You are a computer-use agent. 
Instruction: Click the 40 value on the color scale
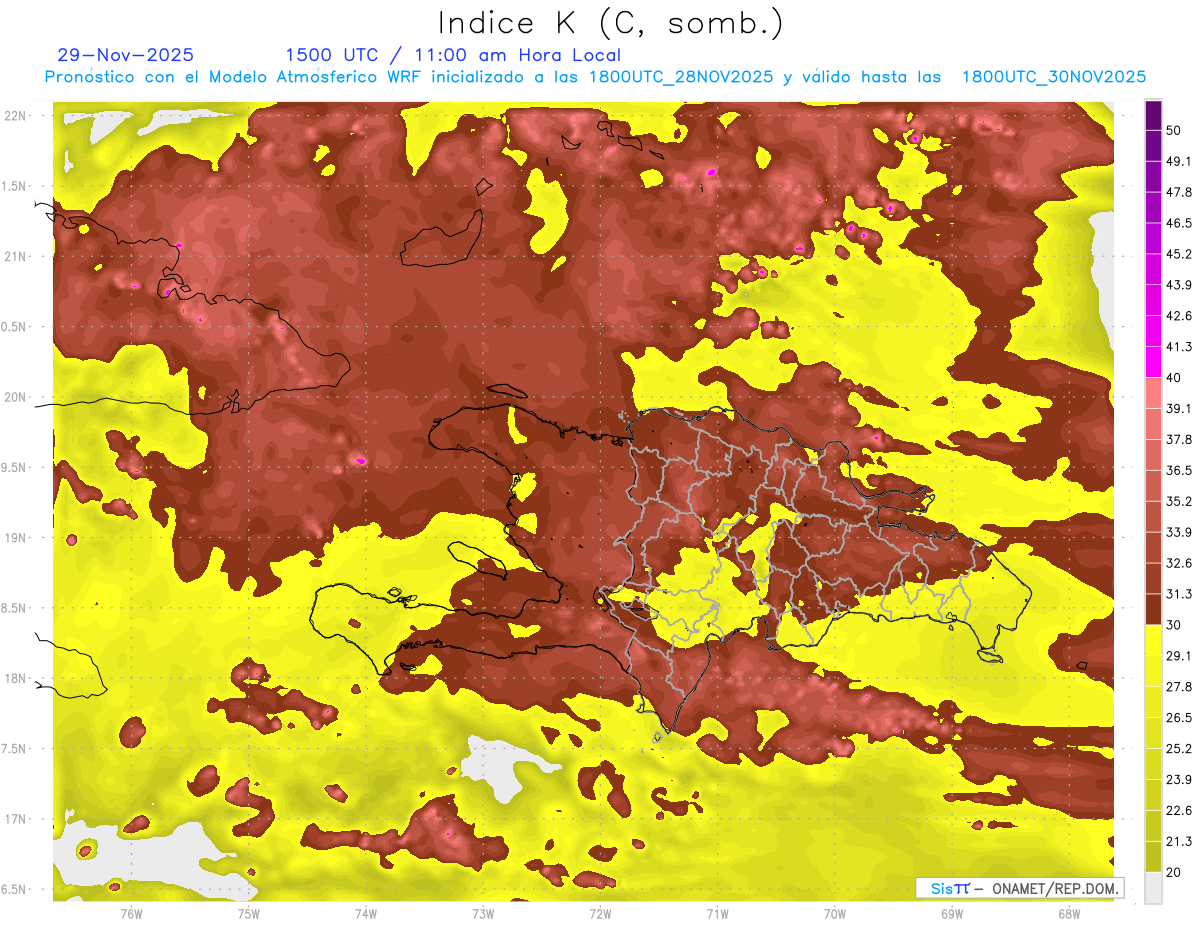tap(1174, 377)
